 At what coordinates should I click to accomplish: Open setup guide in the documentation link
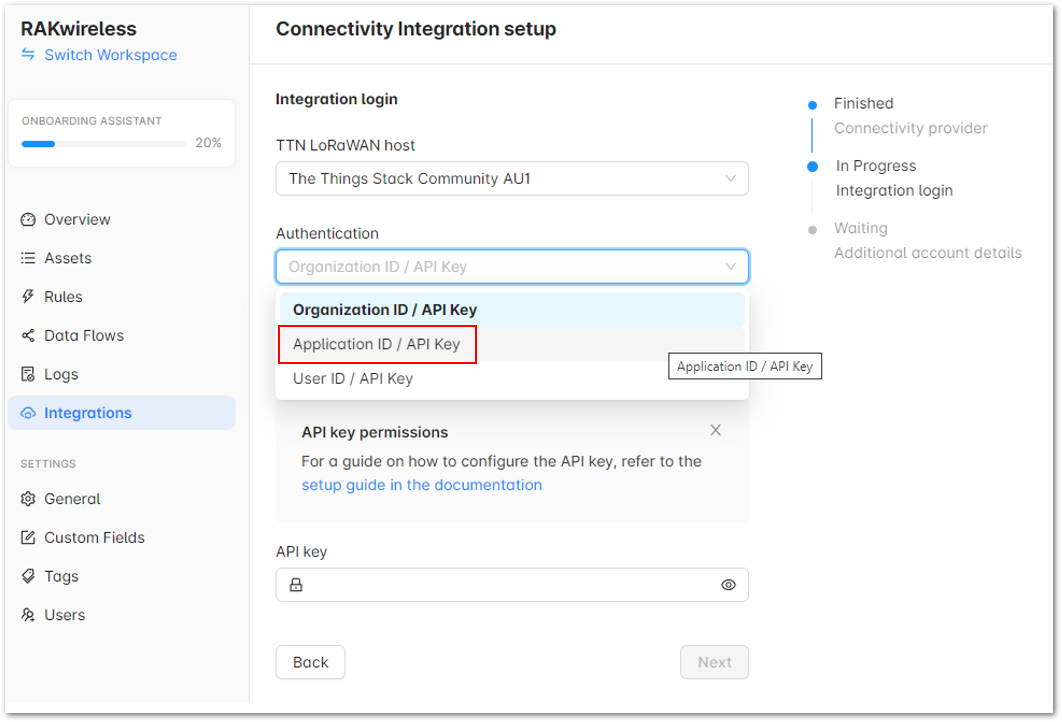(421, 485)
